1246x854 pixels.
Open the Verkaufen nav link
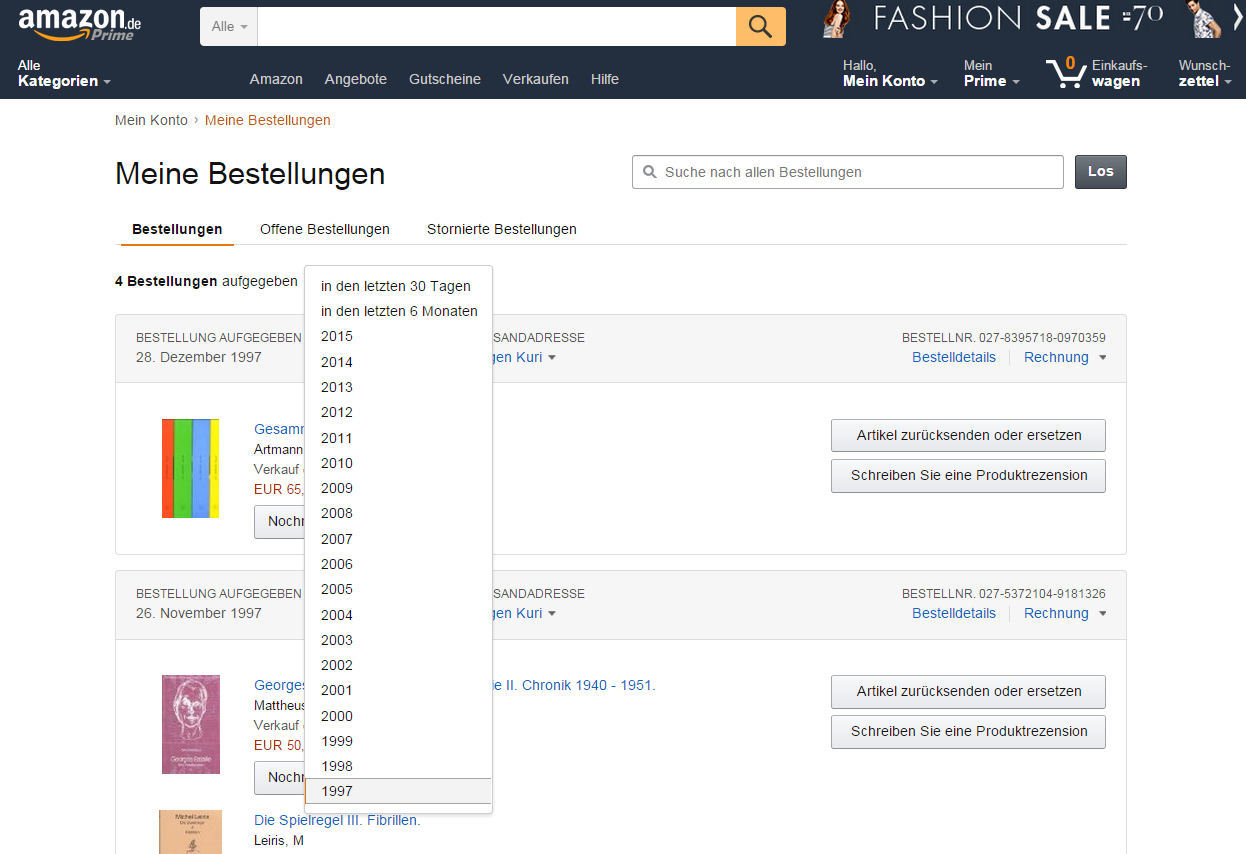coord(536,79)
